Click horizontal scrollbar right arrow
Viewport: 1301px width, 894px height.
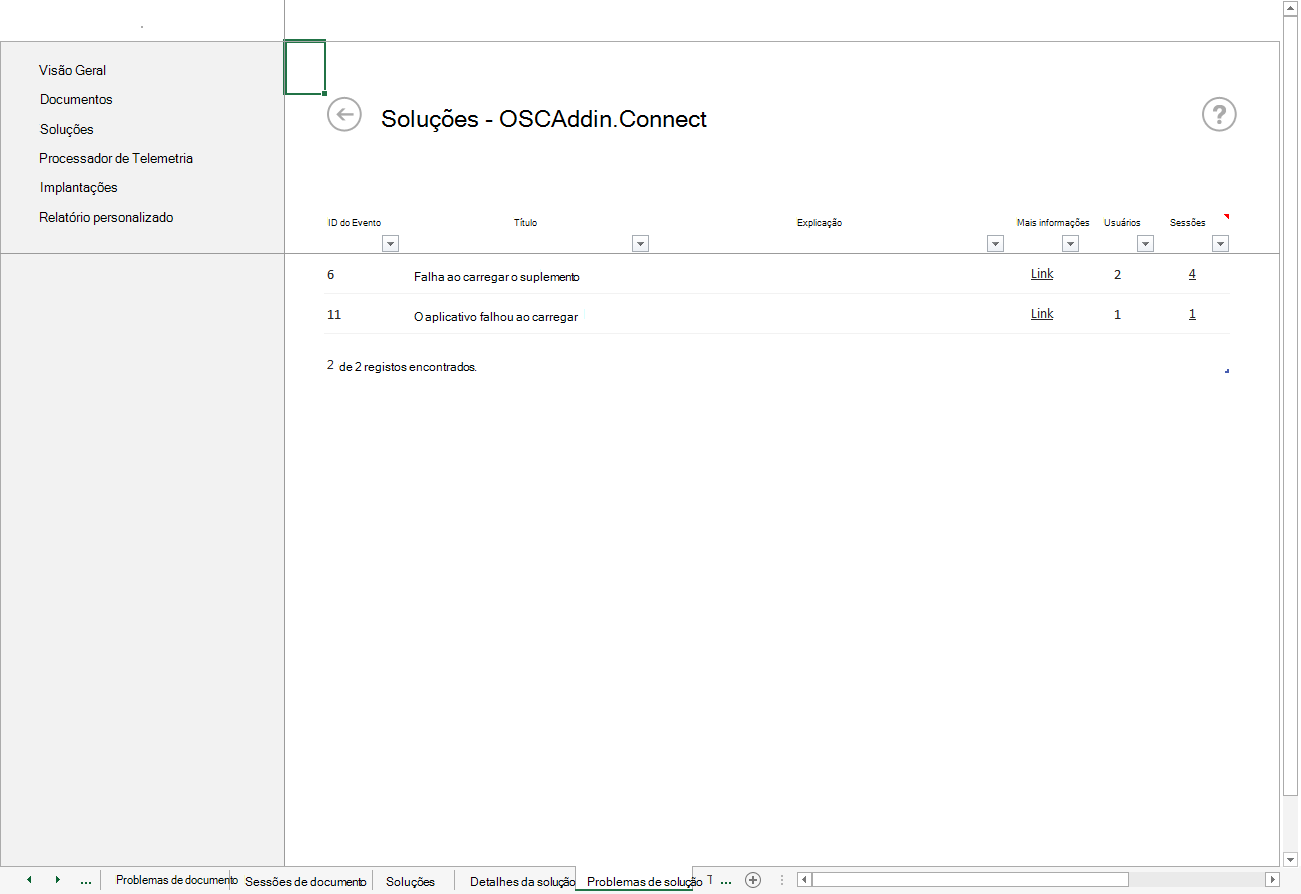1272,880
